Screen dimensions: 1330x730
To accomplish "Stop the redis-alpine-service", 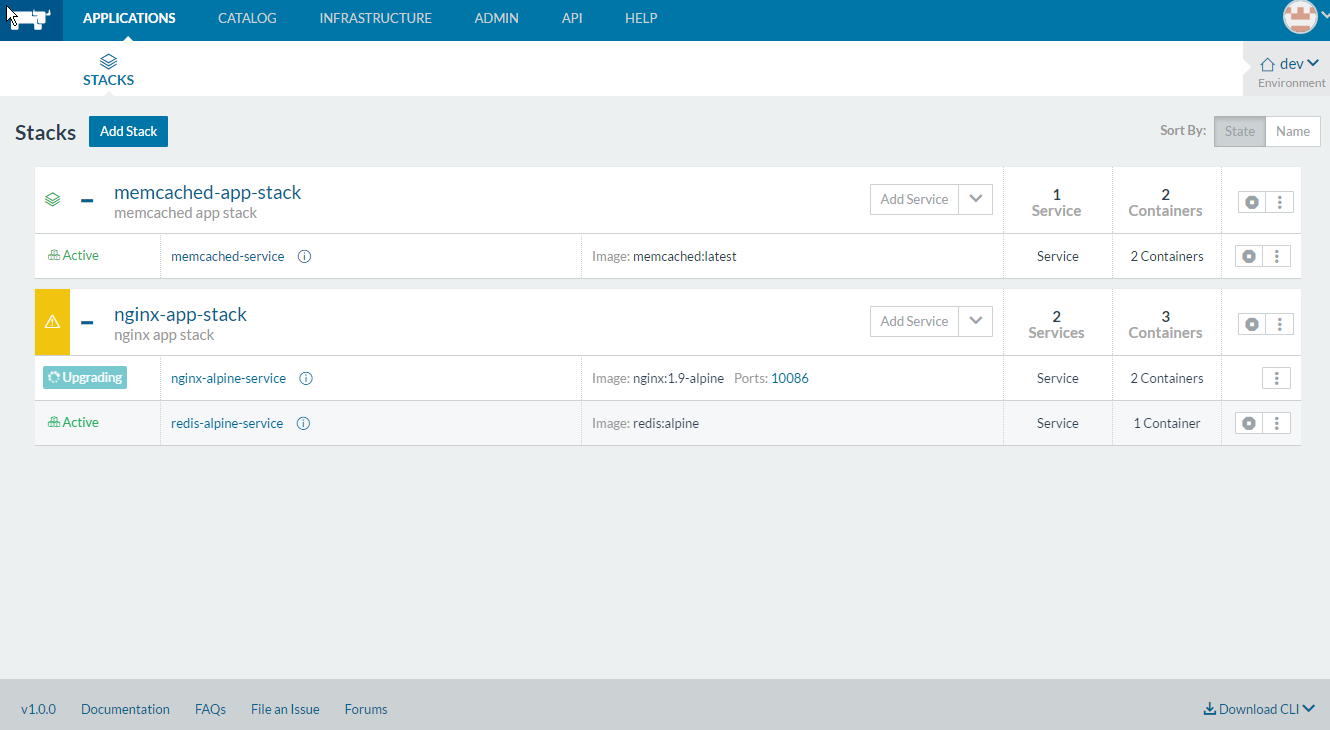I will pyautogui.click(x=1249, y=423).
